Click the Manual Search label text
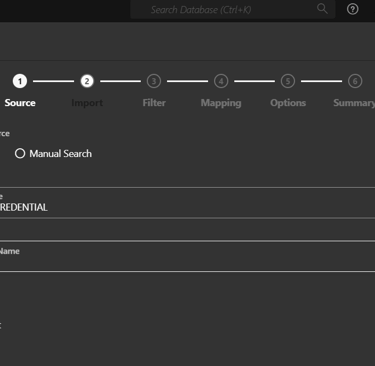This screenshot has width=375, height=366. (x=60, y=154)
